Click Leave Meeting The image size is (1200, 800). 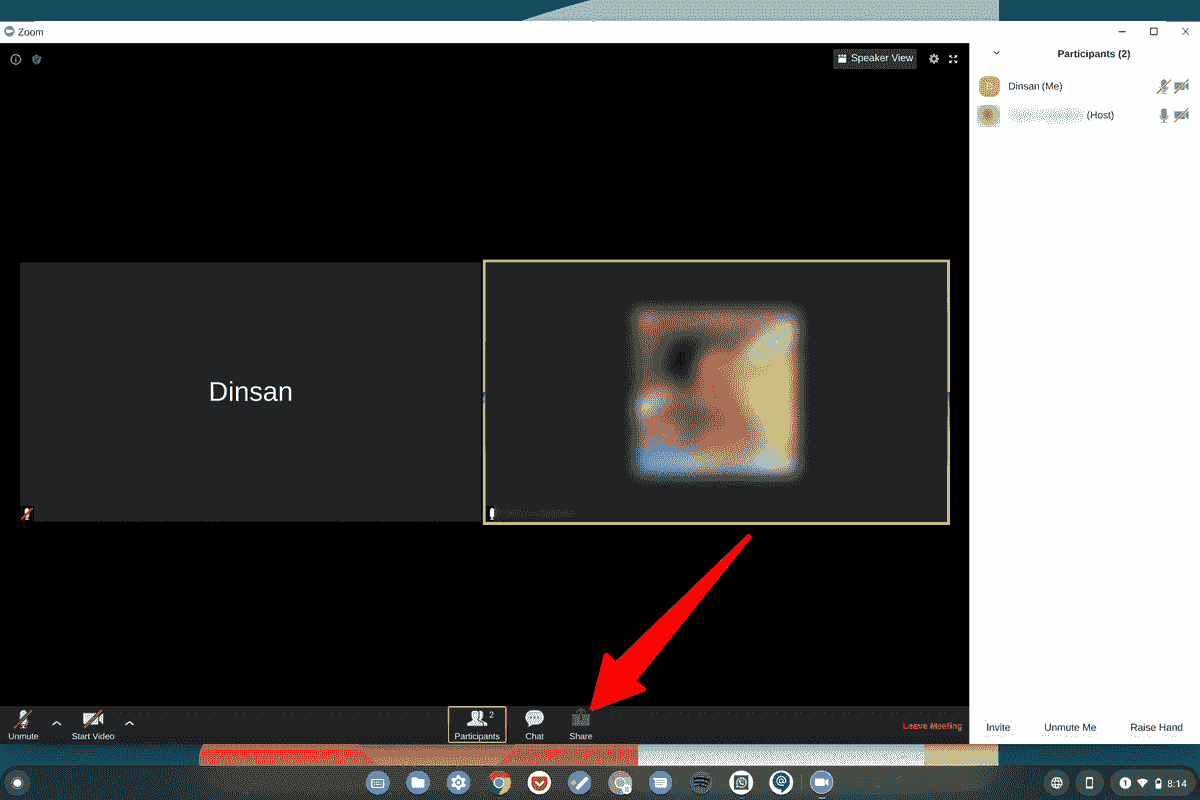(x=931, y=726)
